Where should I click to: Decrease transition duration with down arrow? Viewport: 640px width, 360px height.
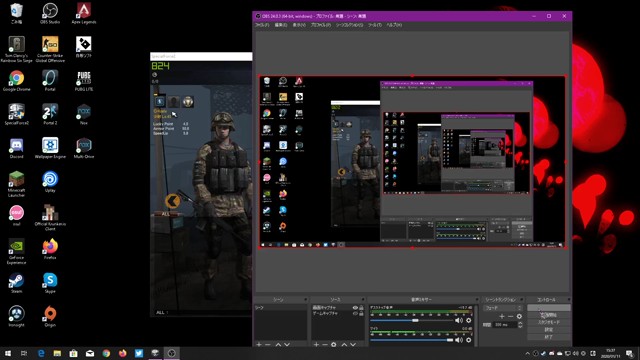point(520,327)
